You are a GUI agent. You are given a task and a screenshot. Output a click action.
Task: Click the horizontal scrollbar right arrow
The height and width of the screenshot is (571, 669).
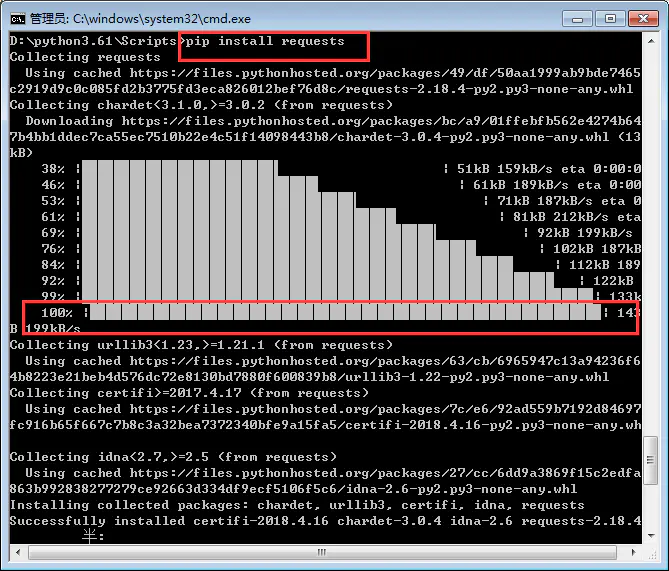(634, 552)
